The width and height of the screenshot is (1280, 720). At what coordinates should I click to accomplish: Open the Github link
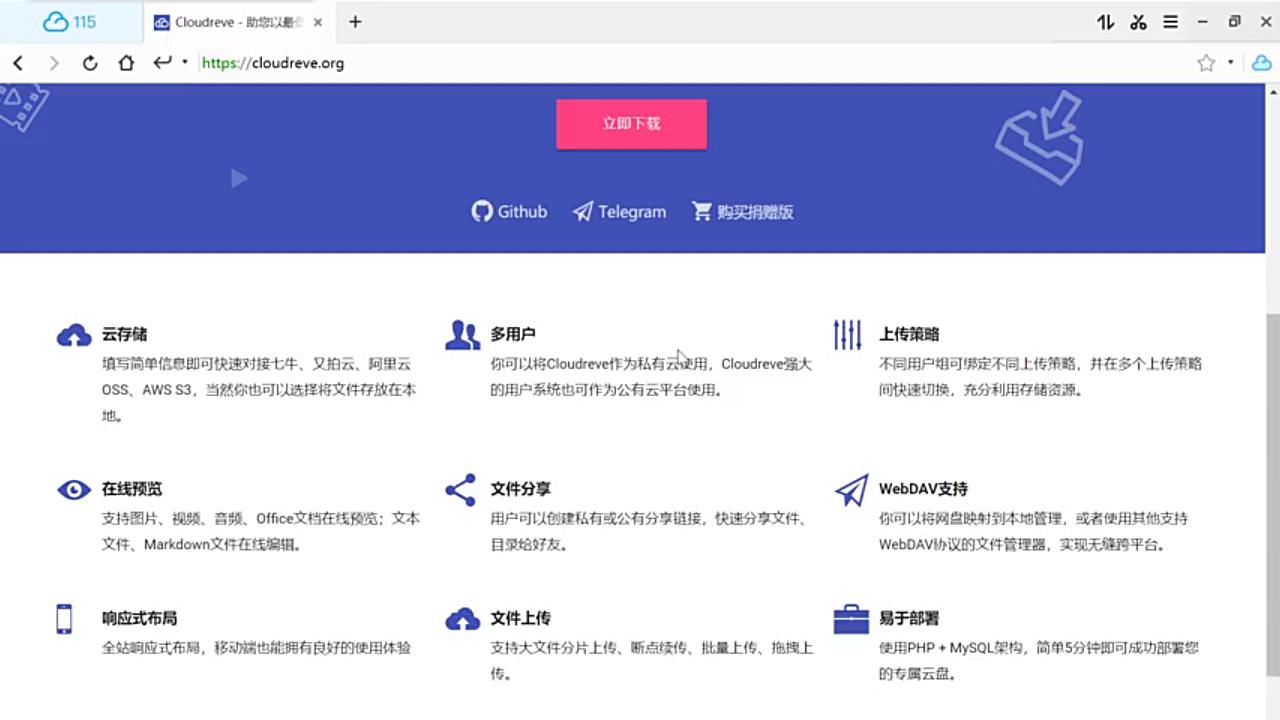click(x=509, y=212)
